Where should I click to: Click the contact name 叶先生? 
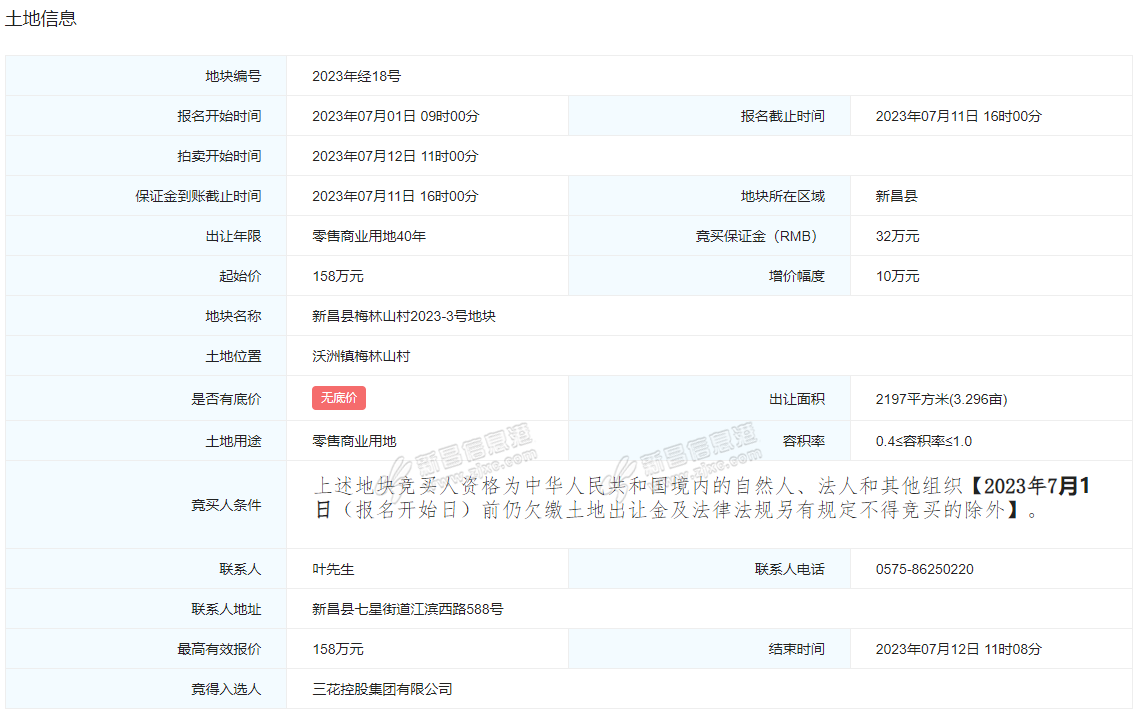[333, 569]
